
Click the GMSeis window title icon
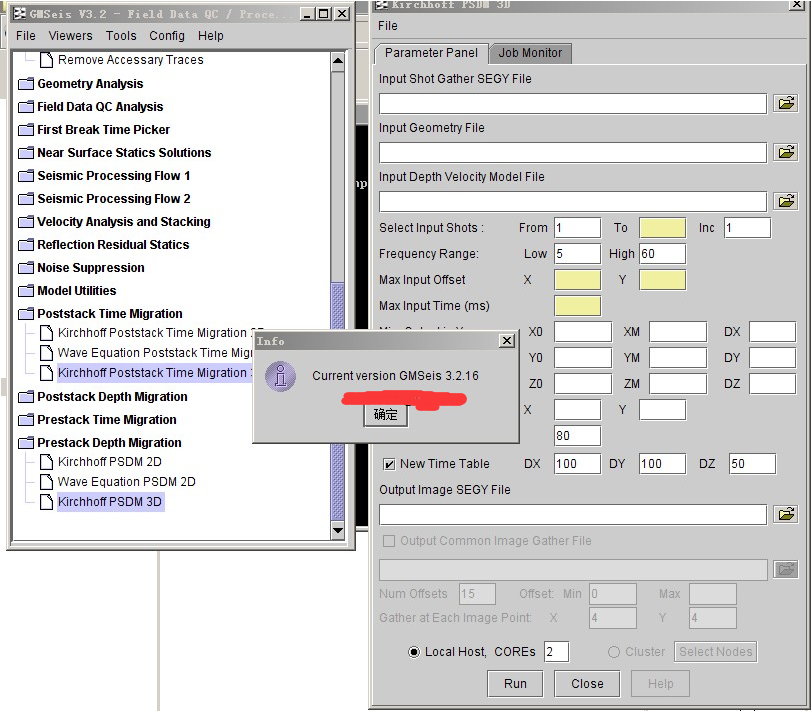pos(20,14)
